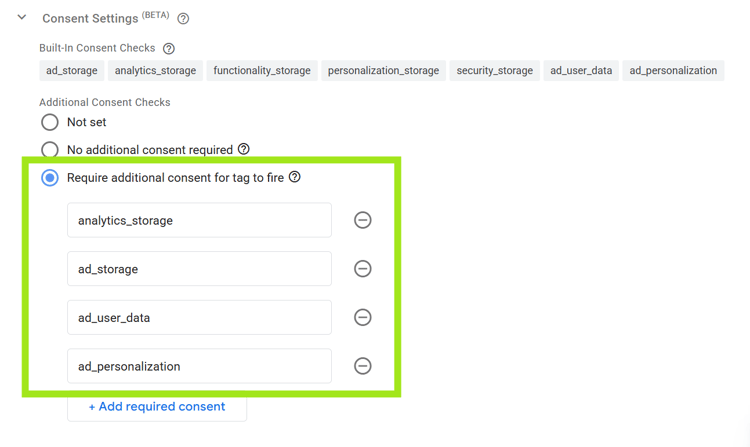Collapse the Consent Settings section chevron
This screenshot has width=750, height=447.
22,18
